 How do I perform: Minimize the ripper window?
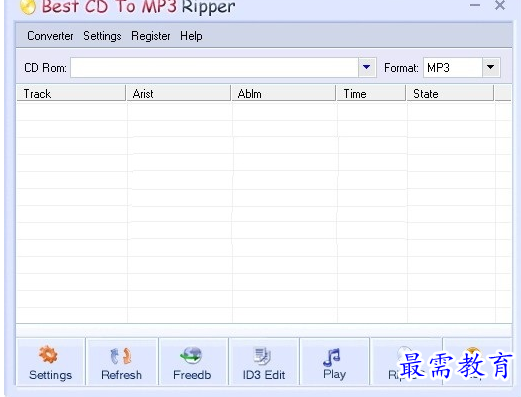pos(475,5)
